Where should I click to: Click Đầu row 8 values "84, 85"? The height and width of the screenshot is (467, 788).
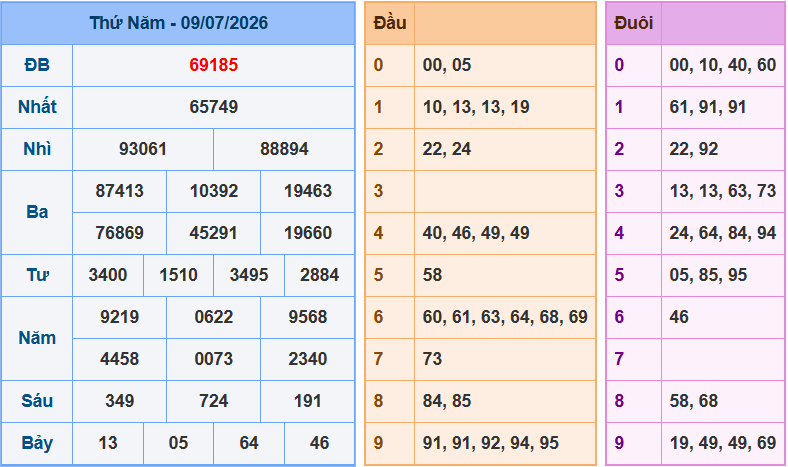coord(447,401)
